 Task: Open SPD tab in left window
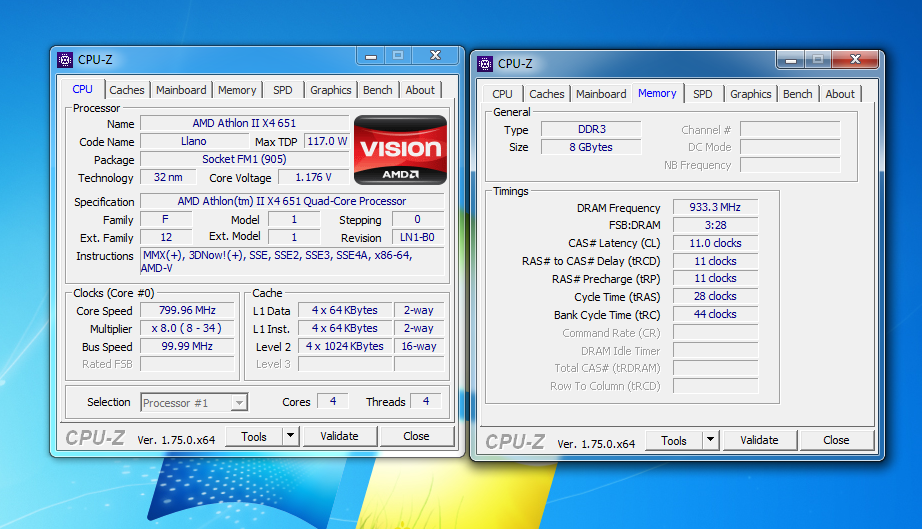(x=283, y=90)
